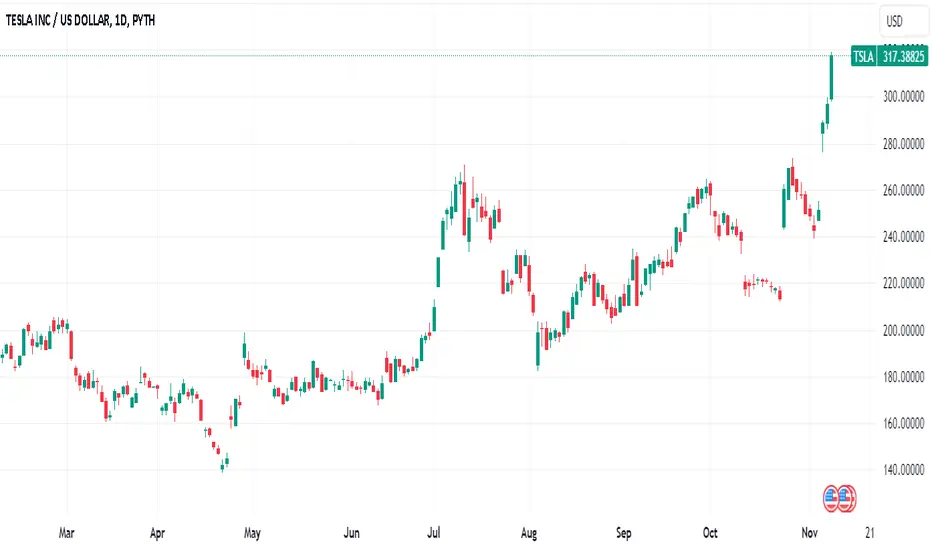The image size is (932, 550).
Task: Click the May label on time axis
Action: point(252,533)
